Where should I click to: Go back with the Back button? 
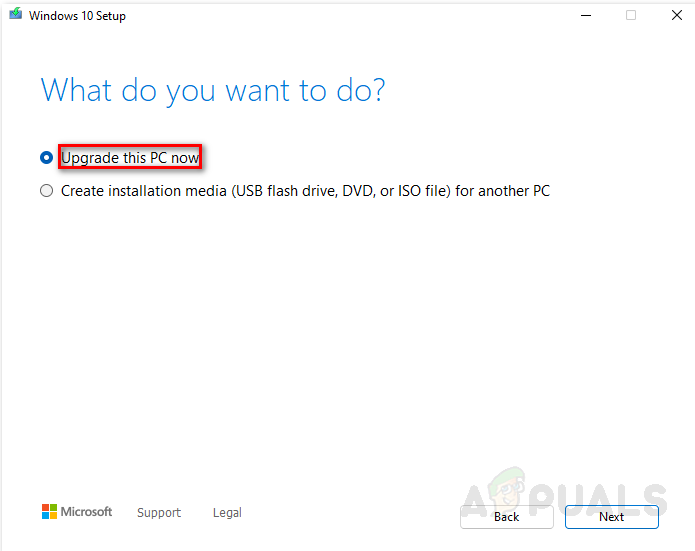(x=507, y=517)
